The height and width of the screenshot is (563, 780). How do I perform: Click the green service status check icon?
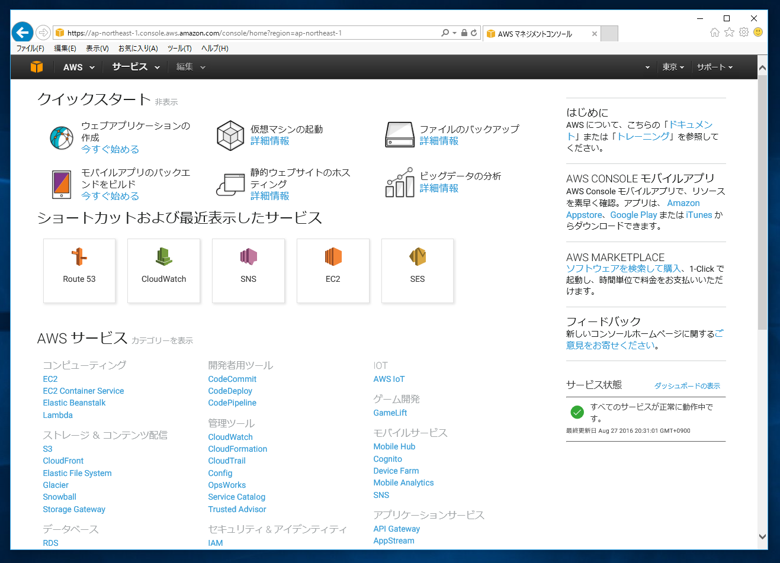coord(577,412)
